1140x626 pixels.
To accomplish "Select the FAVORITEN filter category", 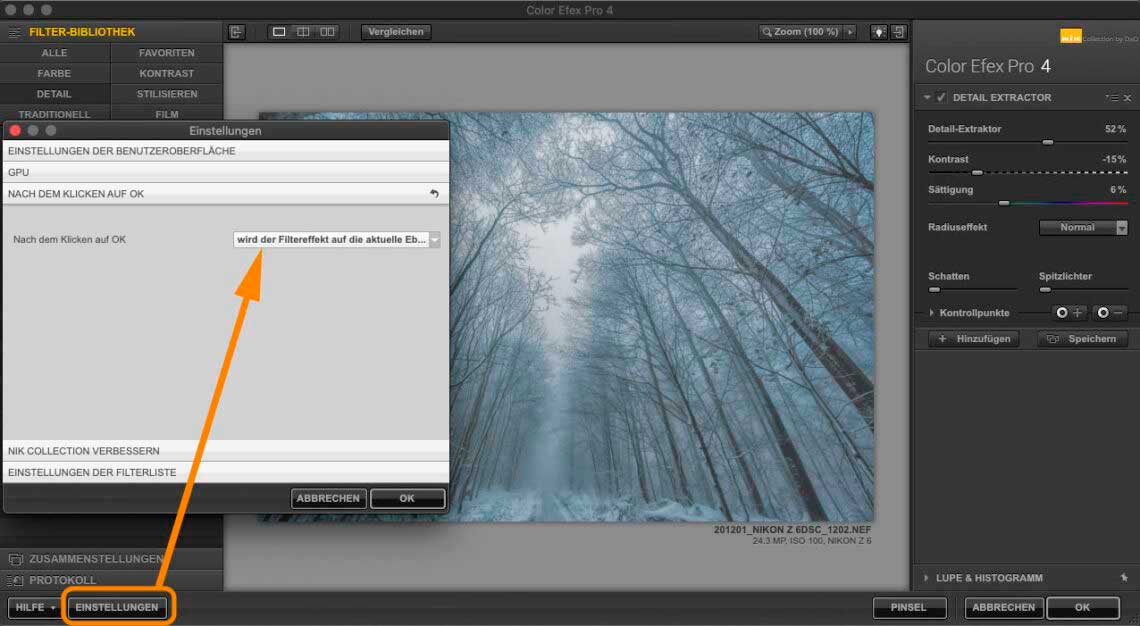I will (x=166, y=53).
